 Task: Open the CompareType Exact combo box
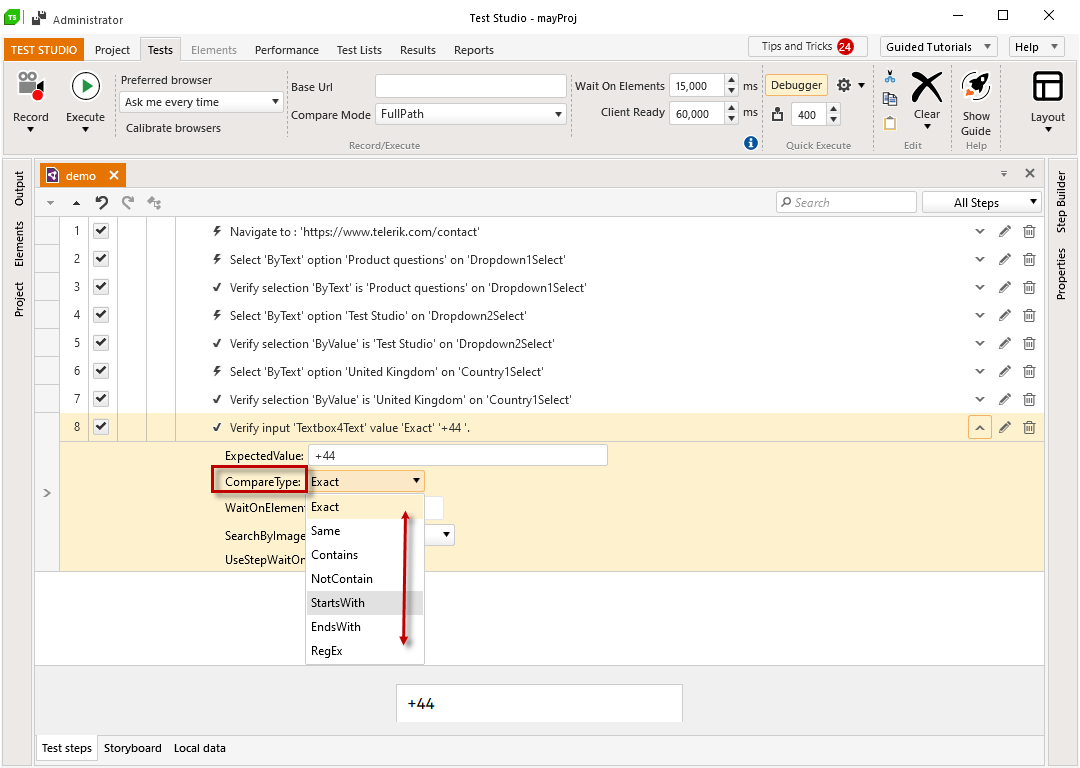pos(366,481)
